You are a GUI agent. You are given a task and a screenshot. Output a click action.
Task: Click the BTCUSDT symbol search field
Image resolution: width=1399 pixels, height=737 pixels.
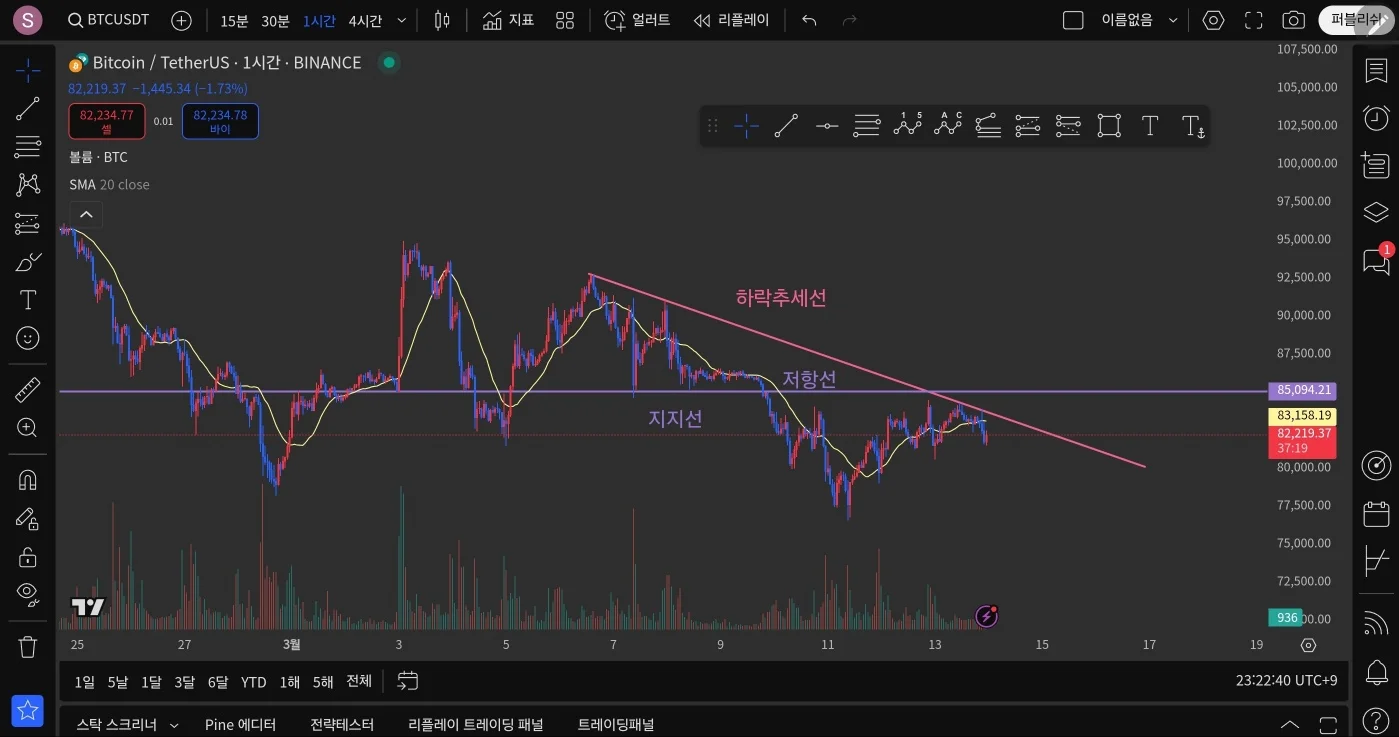click(108, 20)
